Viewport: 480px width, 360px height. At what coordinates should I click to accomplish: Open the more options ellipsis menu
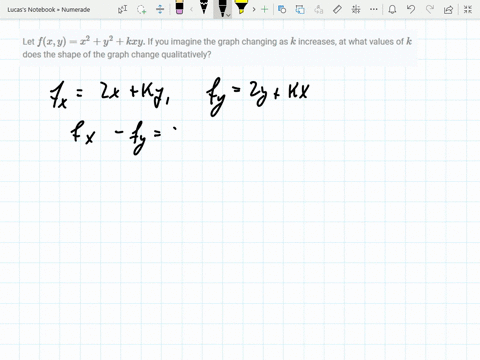pos(374,9)
